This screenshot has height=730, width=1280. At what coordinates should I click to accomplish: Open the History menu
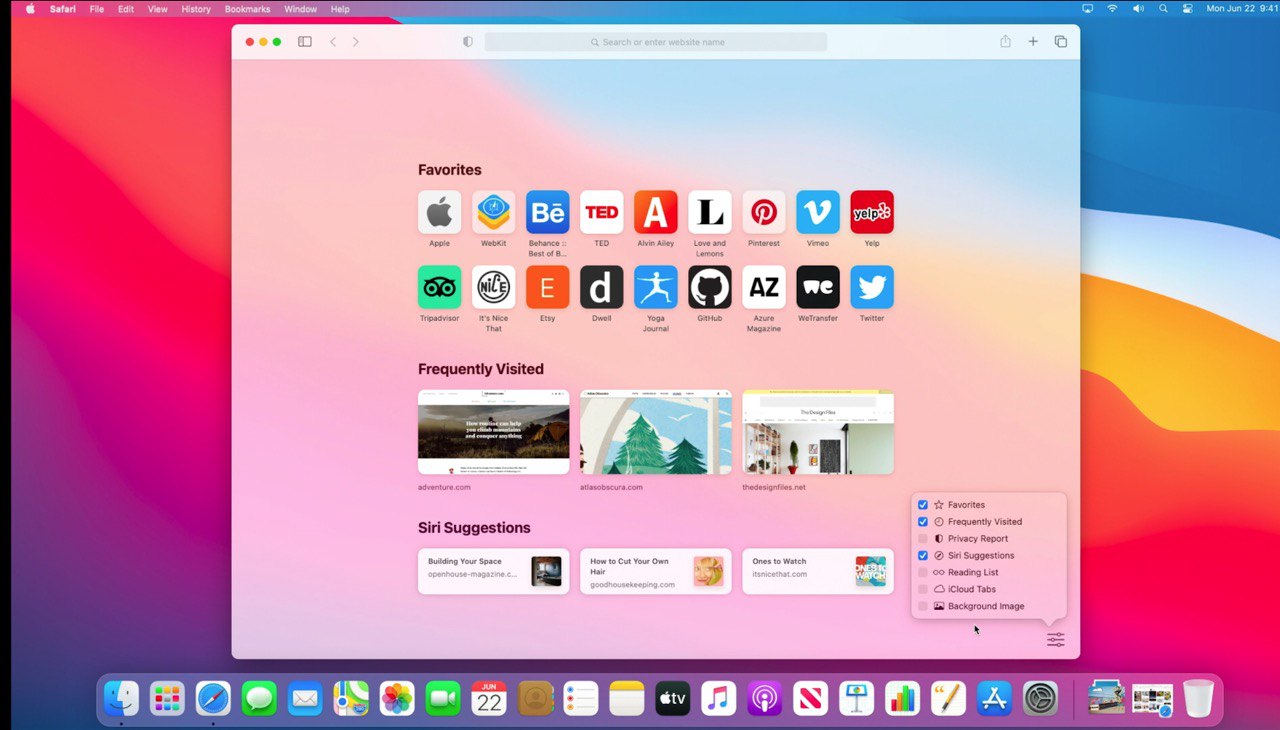pos(196,9)
